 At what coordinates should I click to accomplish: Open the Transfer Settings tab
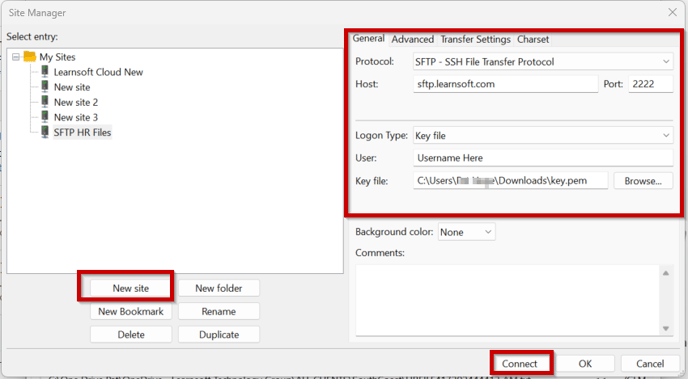[x=475, y=39]
